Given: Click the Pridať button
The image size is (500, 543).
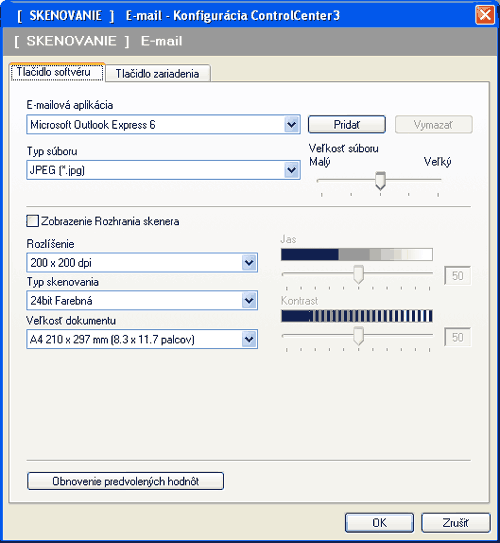Looking at the screenshot, I should click(347, 124).
